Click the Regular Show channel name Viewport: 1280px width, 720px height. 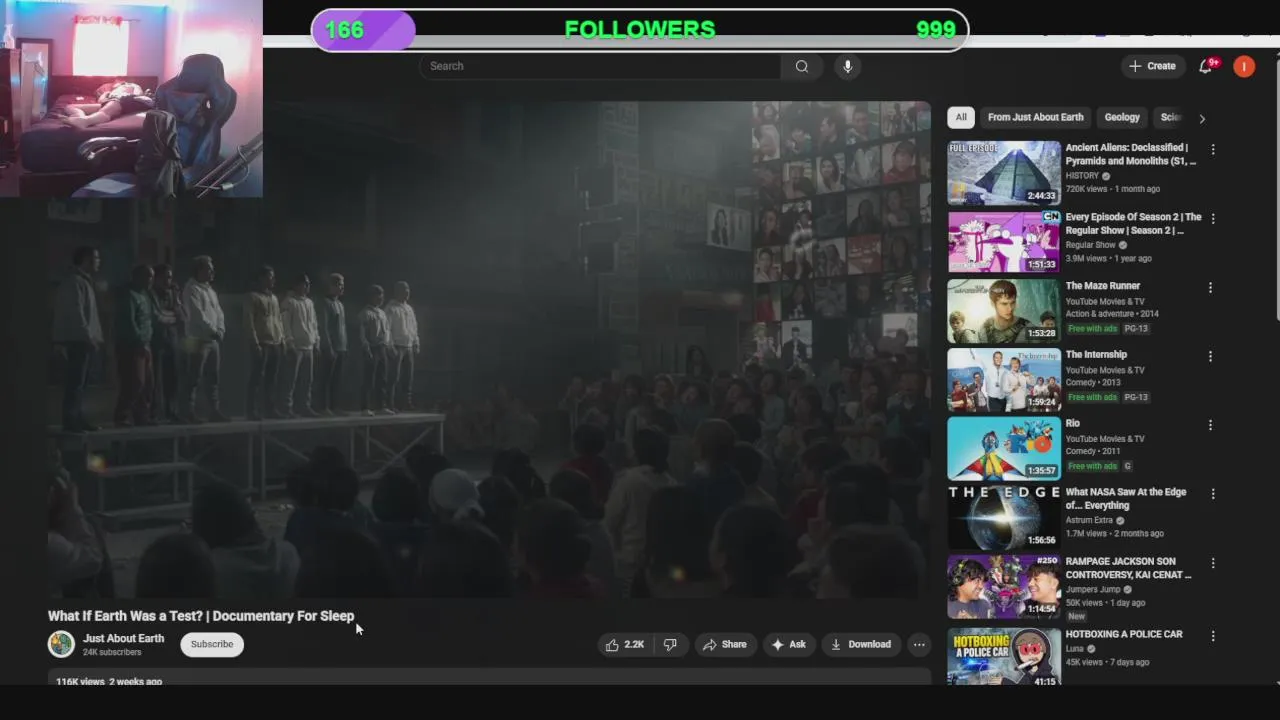[x=1091, y=245]
